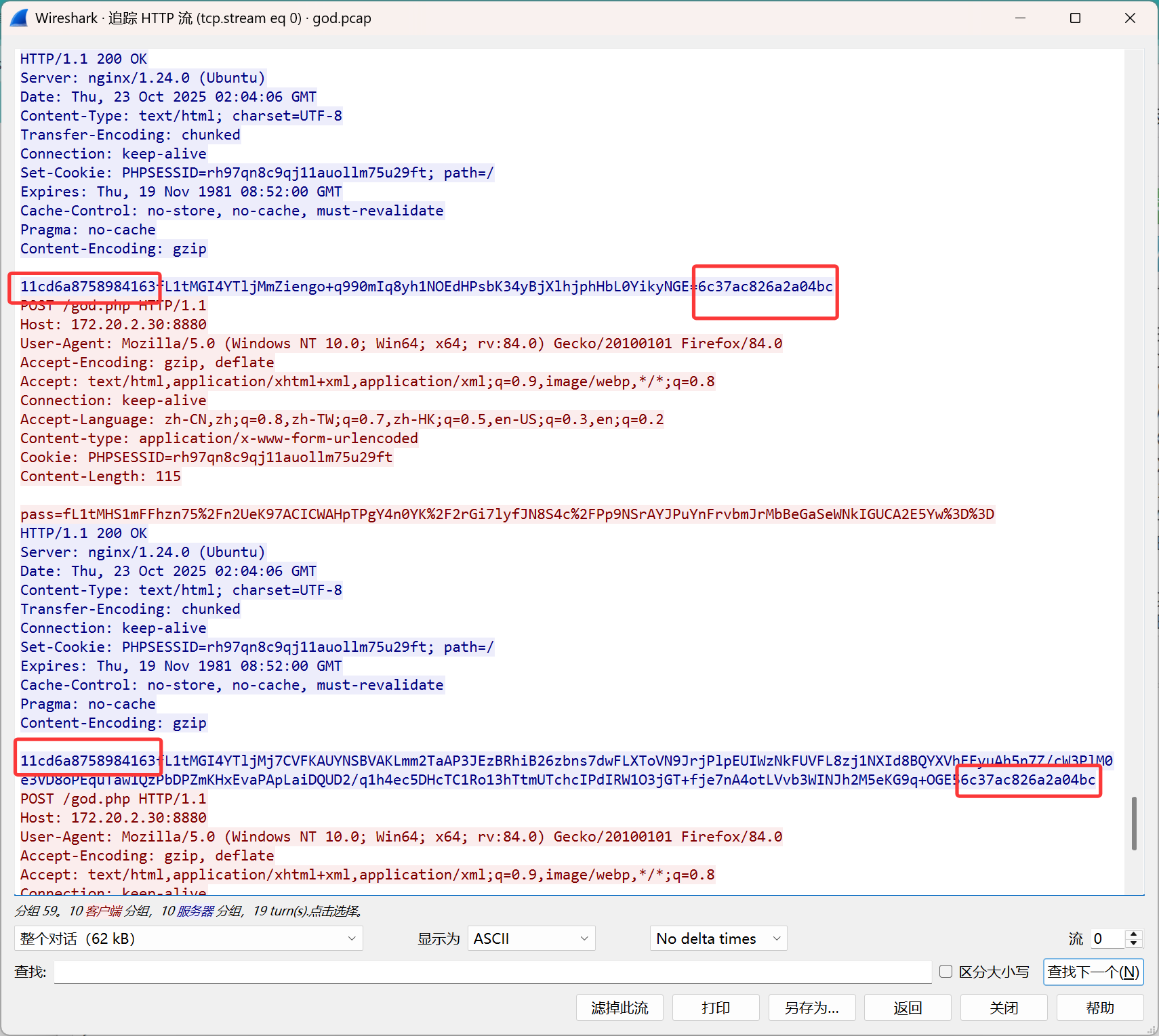Click the first 'User-Agent: Mozilla/5.0' header line
Image resolution: width=1159 pixels, height=1036 pixels.
pyautogui.click(x=401, y=344)
